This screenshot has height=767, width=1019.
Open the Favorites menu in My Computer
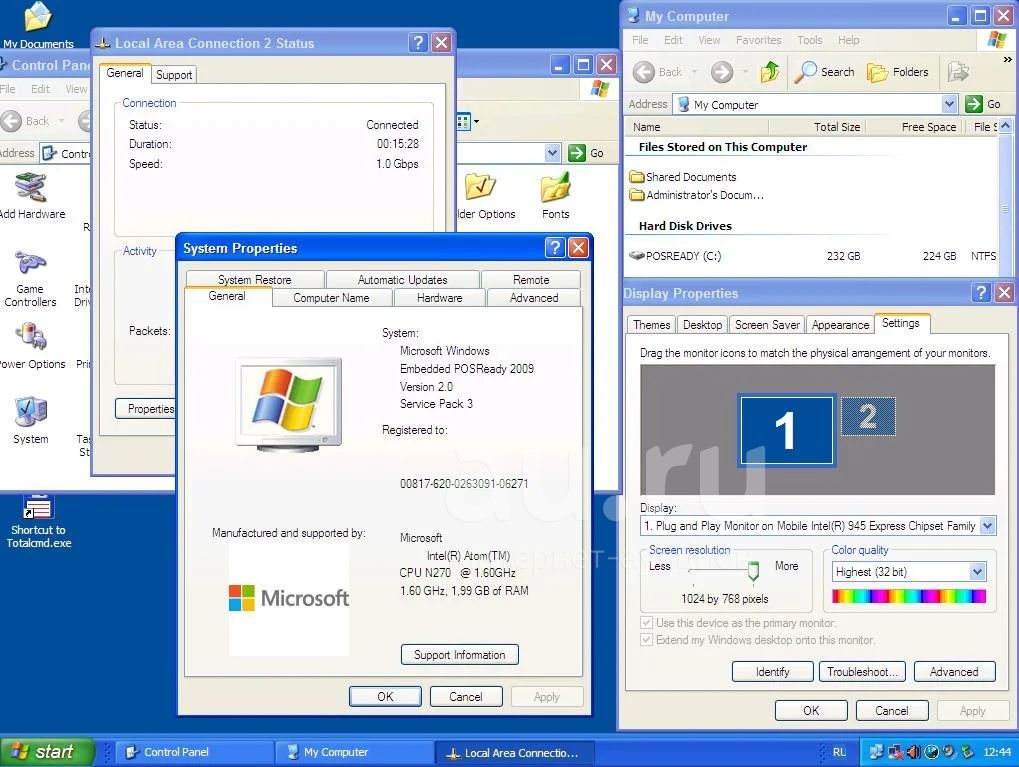758,40
